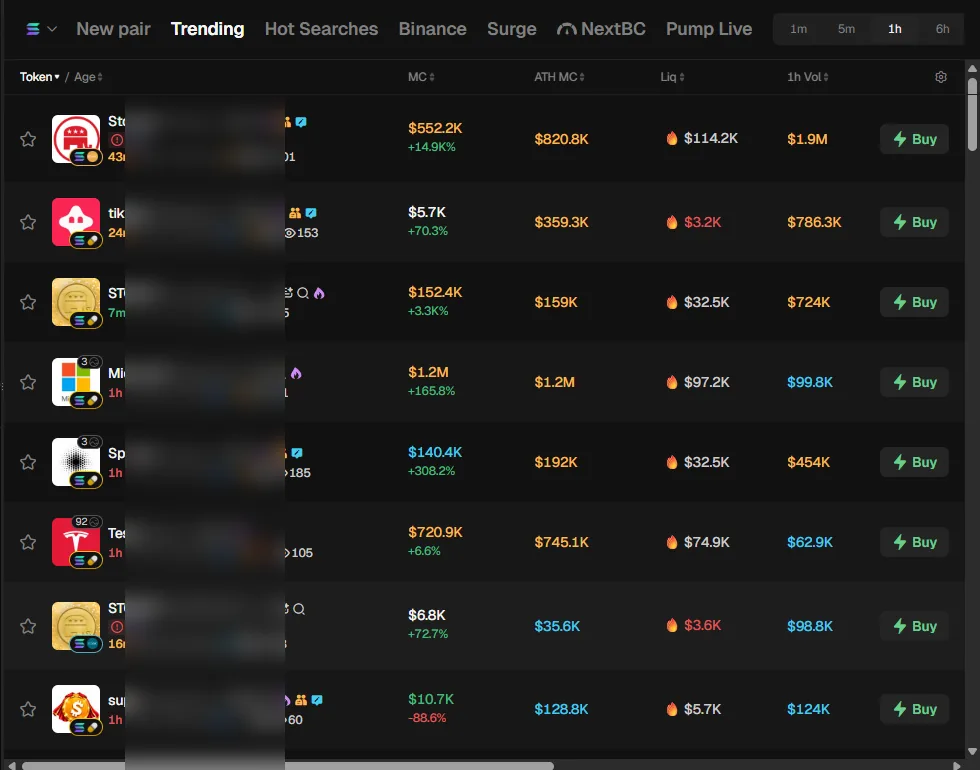Click the eye icon beside 153

pyautogui.click(x=290, y=232)
